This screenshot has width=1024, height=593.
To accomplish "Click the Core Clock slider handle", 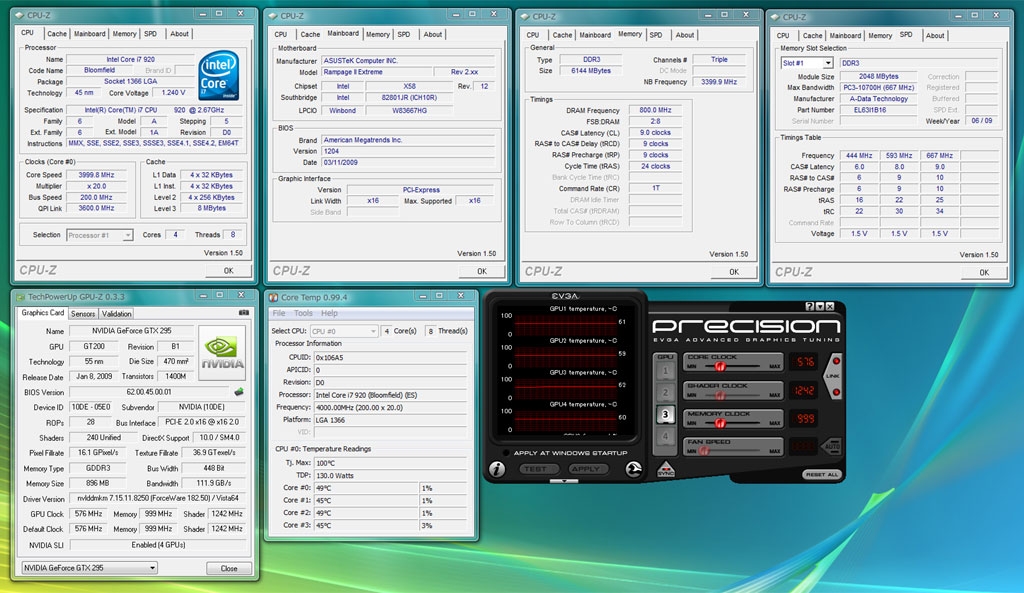I will tap(718, 367).
